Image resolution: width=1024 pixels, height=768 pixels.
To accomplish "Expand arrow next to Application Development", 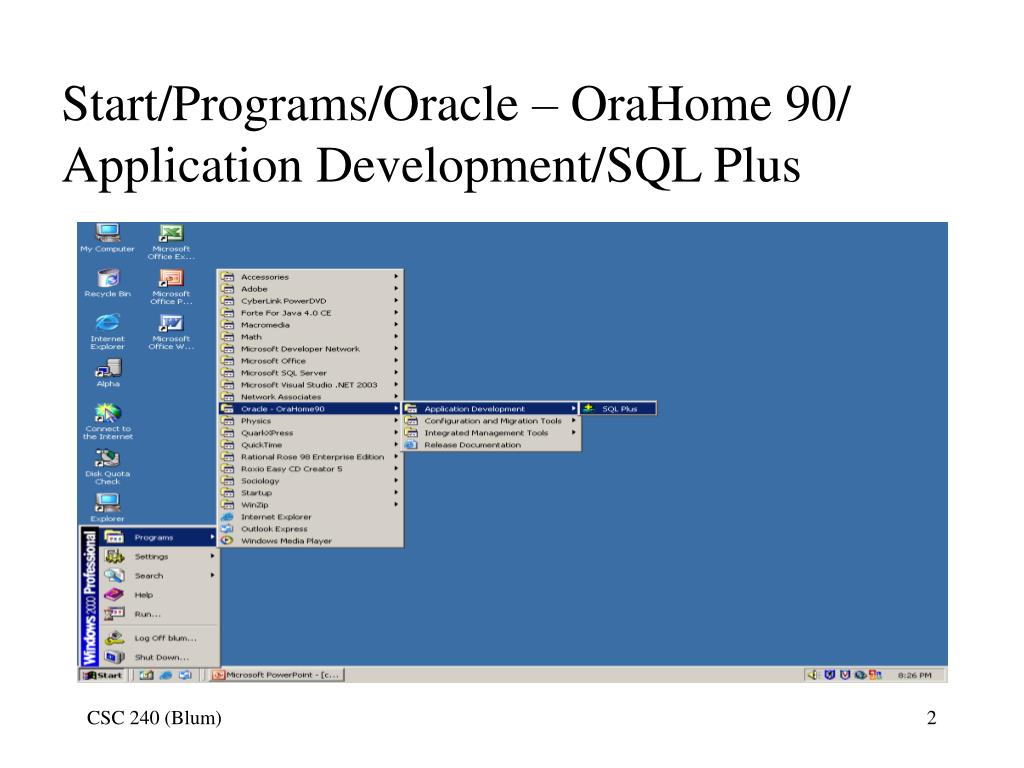I will click(573, 408).
